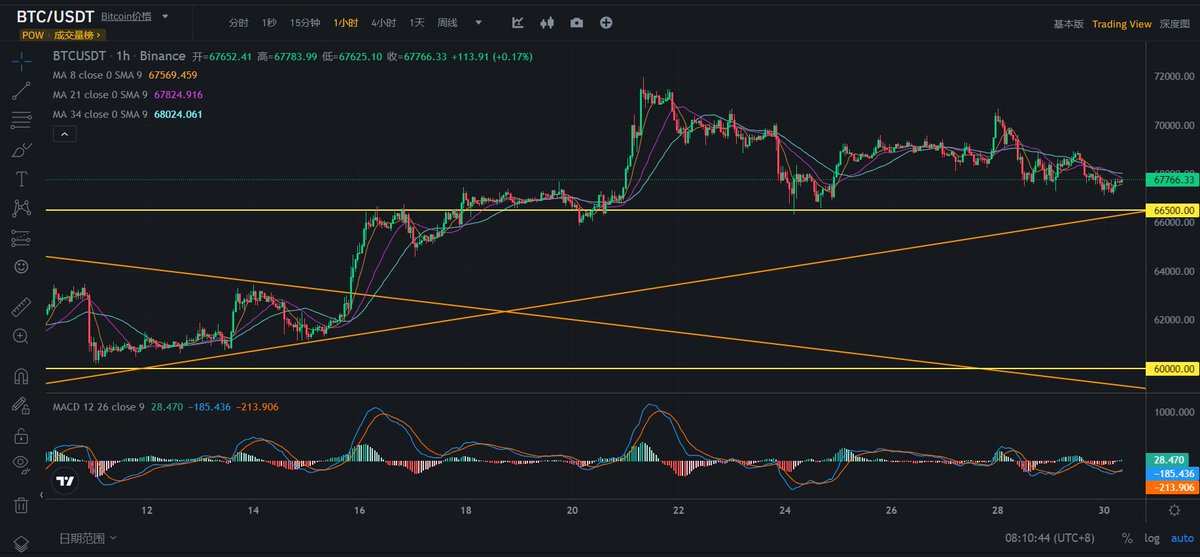
Task: Switch to Trading View chart mode
Action: coord(1121,24)
